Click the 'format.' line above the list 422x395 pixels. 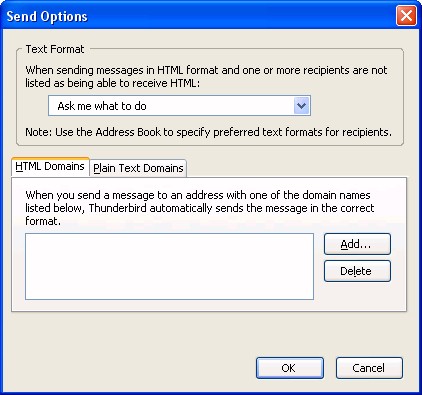click(x=43, y=221)
